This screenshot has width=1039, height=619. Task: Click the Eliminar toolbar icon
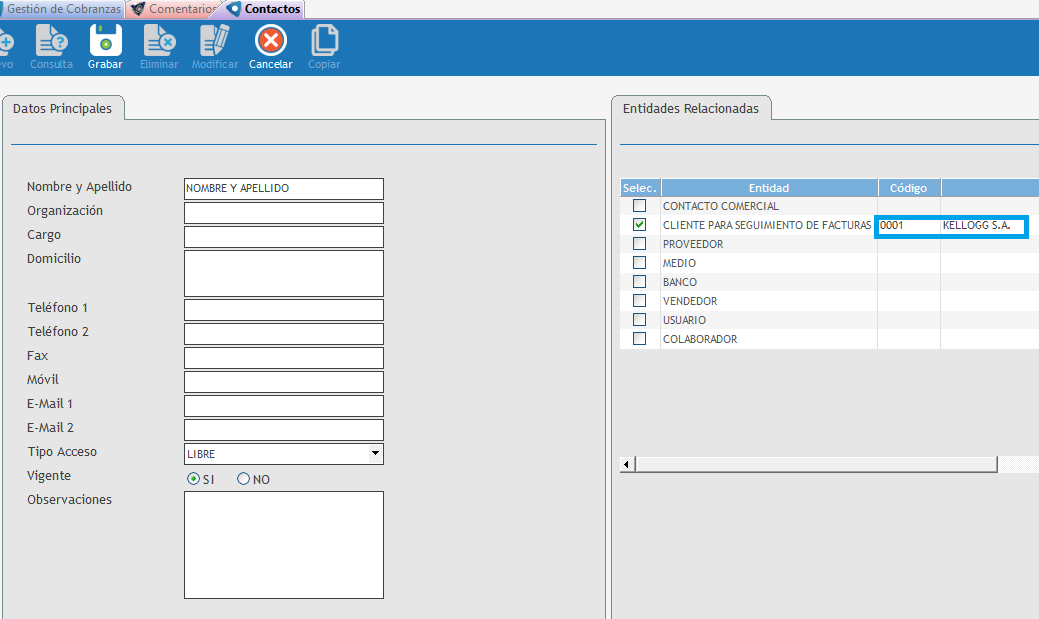(x=159, y=42)
